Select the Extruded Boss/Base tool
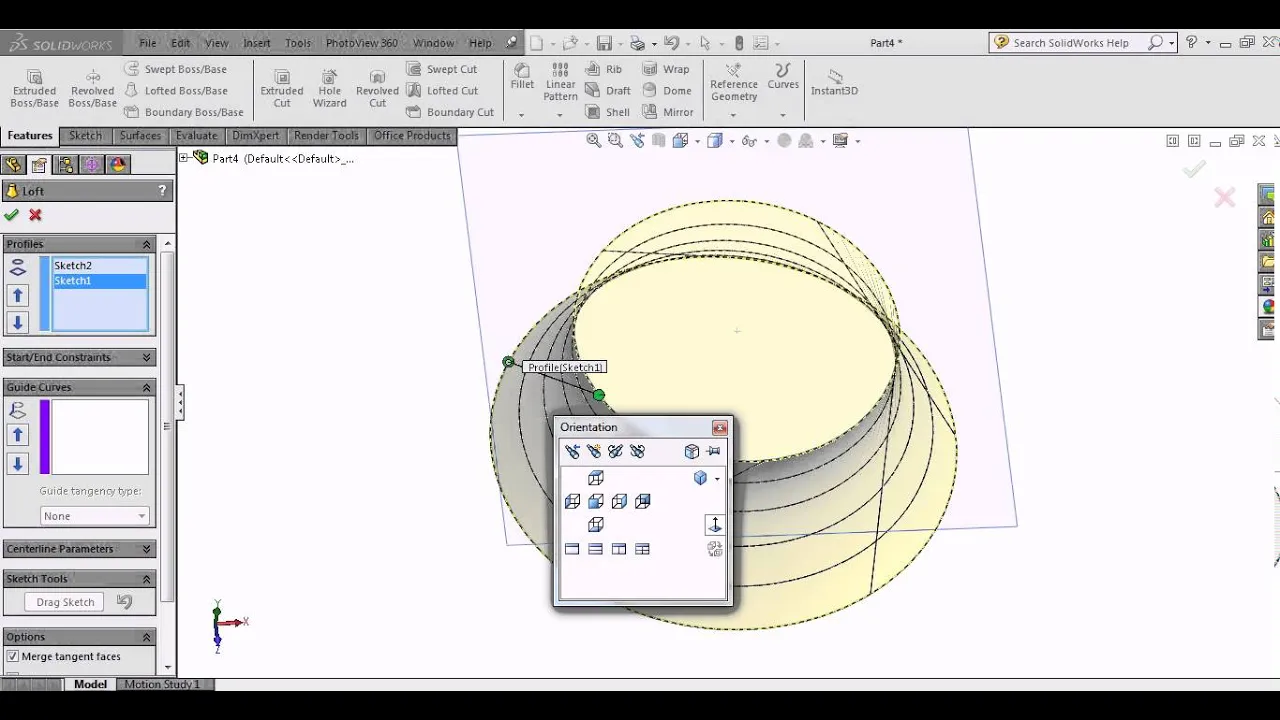Screen dimensions: 1280x720 (34, 89)
